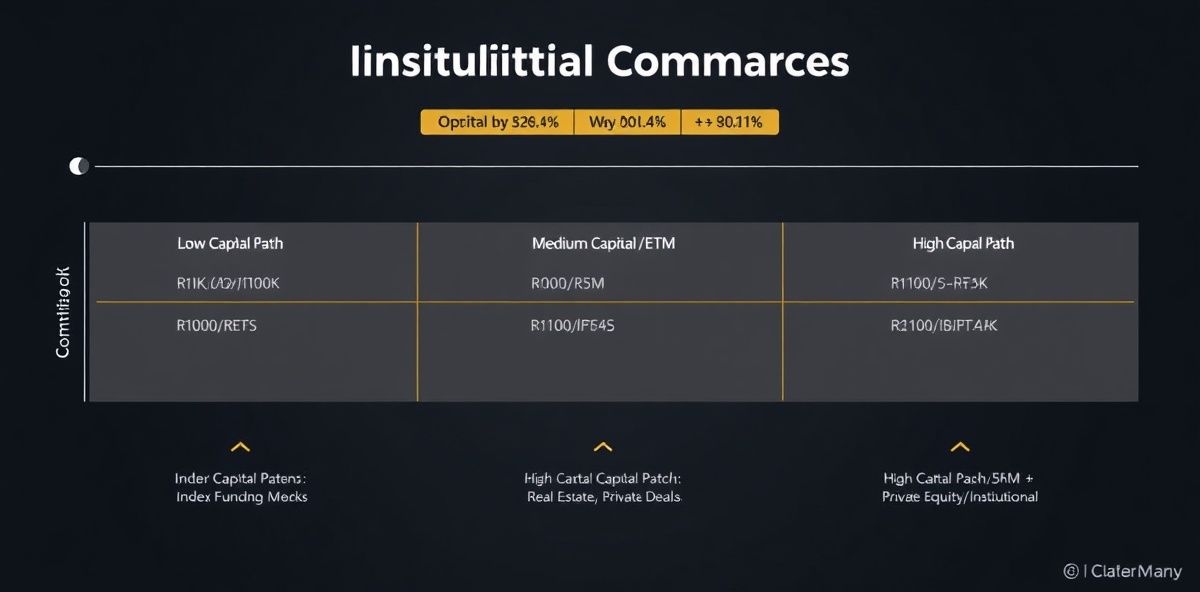Click the rotated vertical label beside the table
1200x592 pixels.
pos(63,311)
